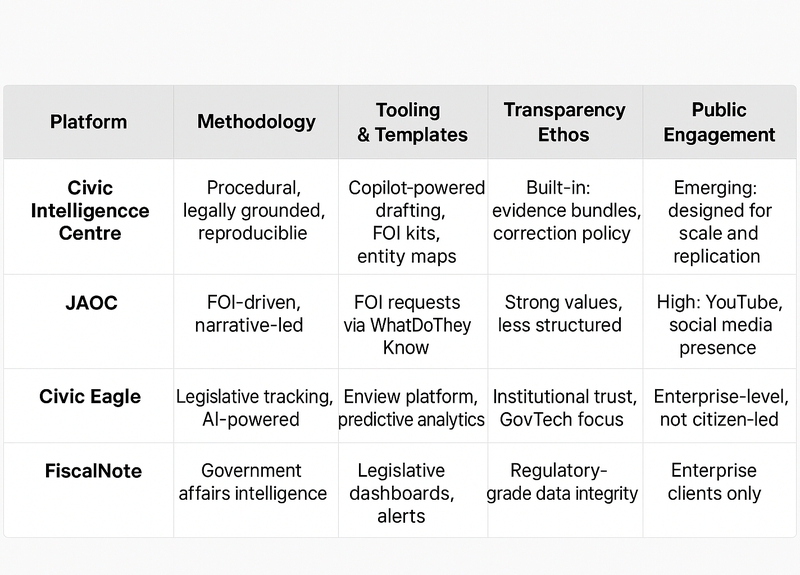This screenshot has height=575, width=800.
Task: Click the evidence bundles, correction policy cell
Action: click(x=564, y=211)
